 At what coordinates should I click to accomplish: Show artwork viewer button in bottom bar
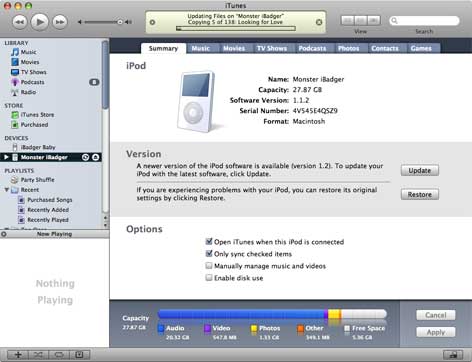pyautogui.click(x=79, y=355)
